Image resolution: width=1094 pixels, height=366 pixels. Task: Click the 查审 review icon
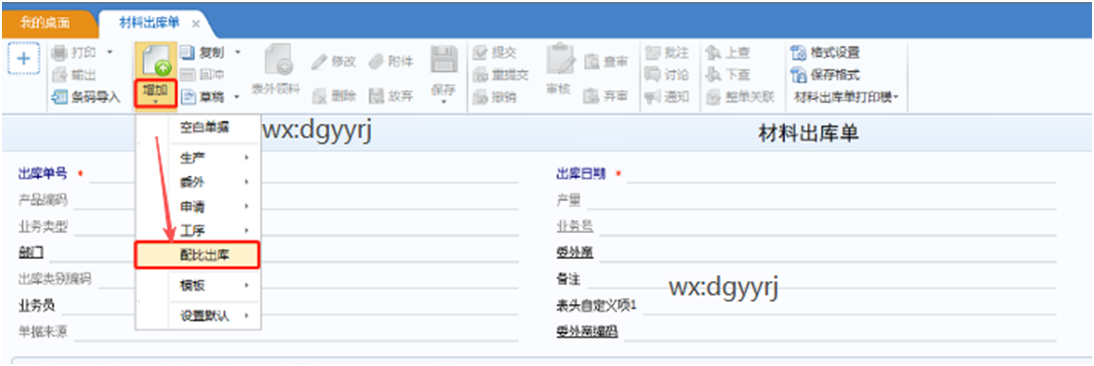tap(592, 62)
